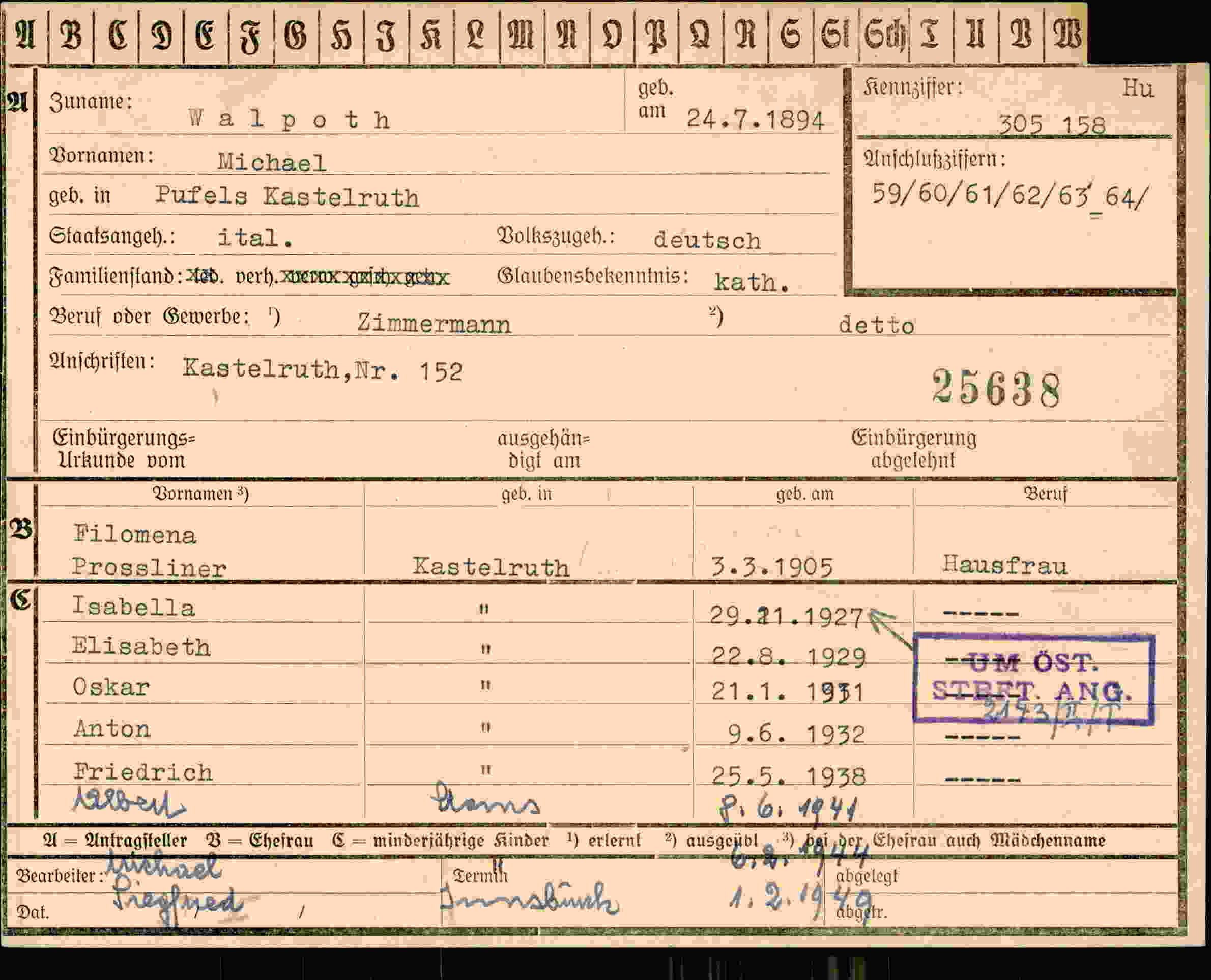Click the 'Anschlußziffern:' label
The width and height of the screenshot is (1211, 980).
pos(934,159)
